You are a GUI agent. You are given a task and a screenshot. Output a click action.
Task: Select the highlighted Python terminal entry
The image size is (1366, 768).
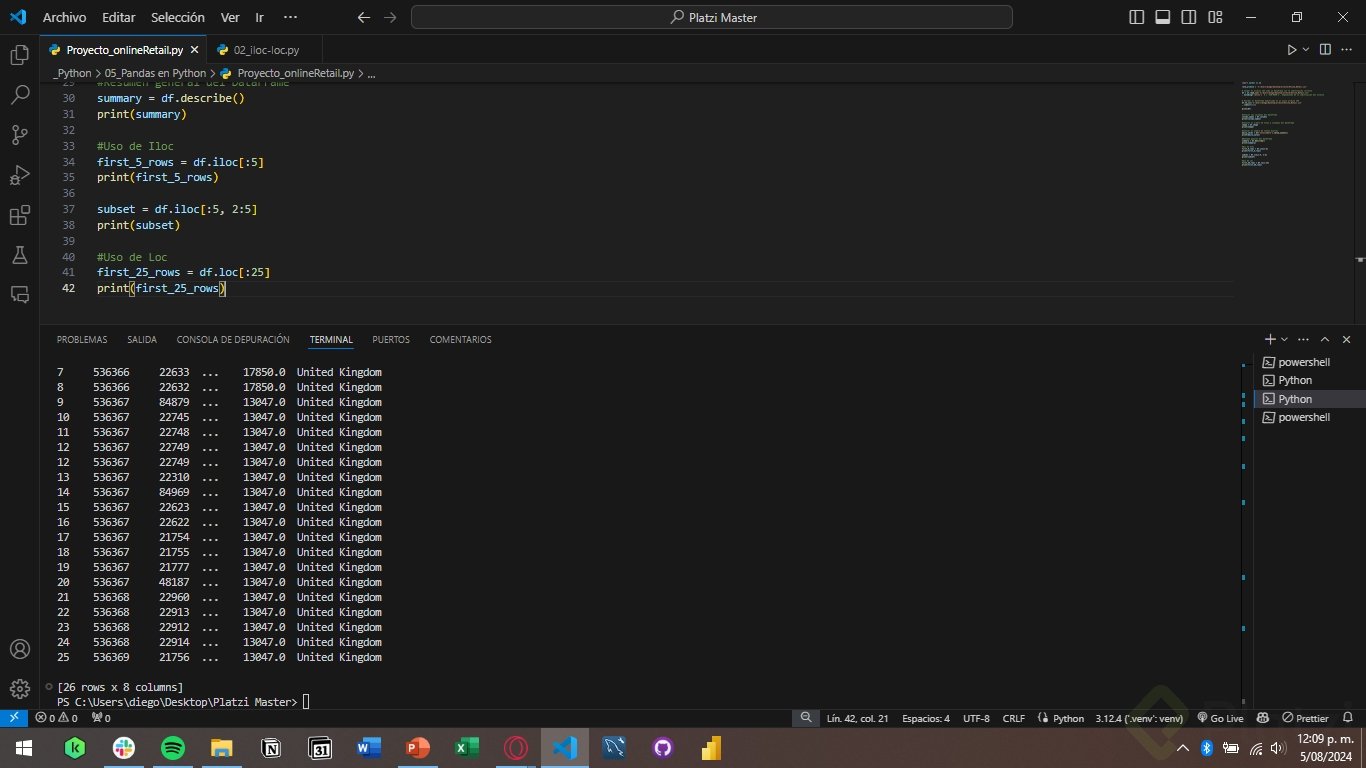(1310, 399)
